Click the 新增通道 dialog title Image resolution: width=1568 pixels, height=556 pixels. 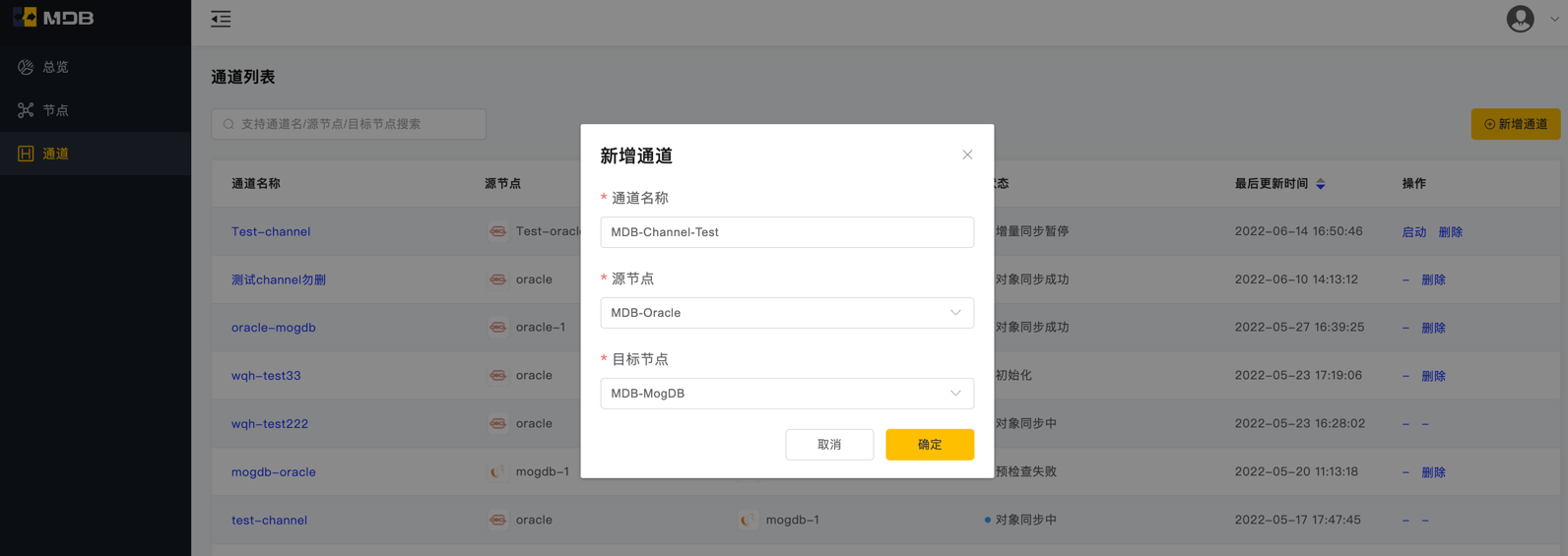click(636, 155)
